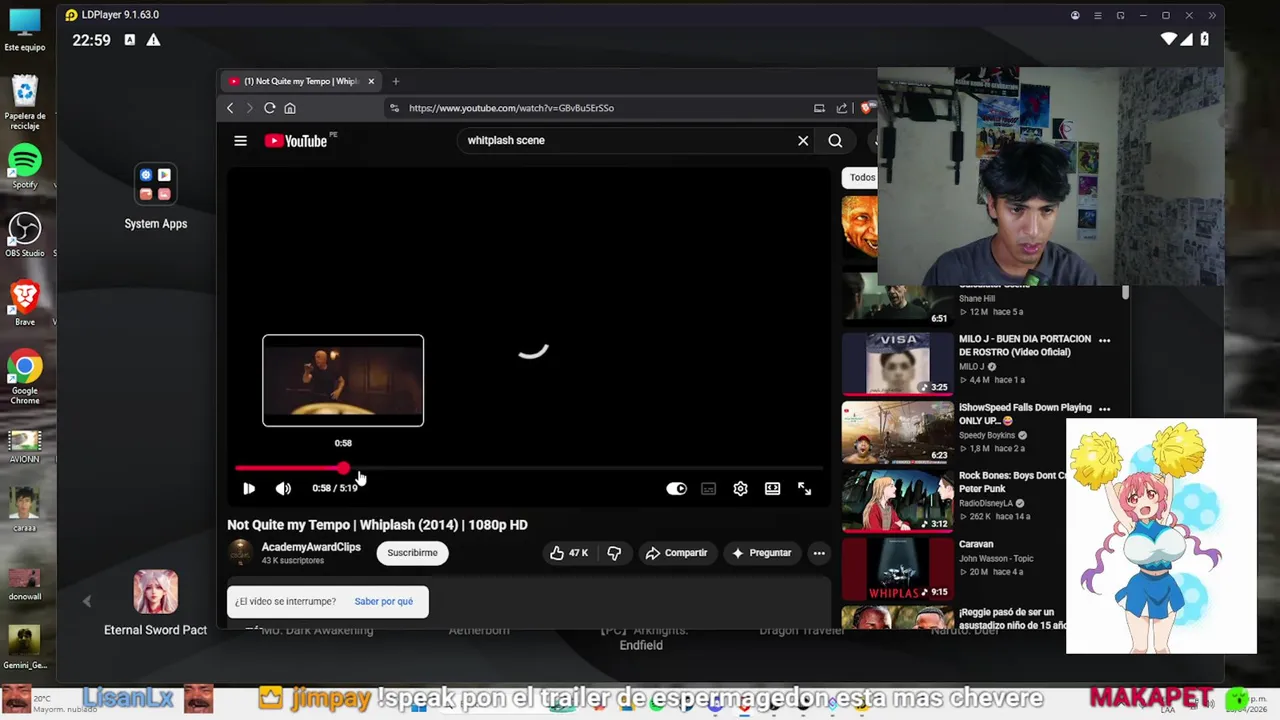Click the RadioDisneyLA channel name
This screenshot has height=720, width=1280.
coord(987,504)
